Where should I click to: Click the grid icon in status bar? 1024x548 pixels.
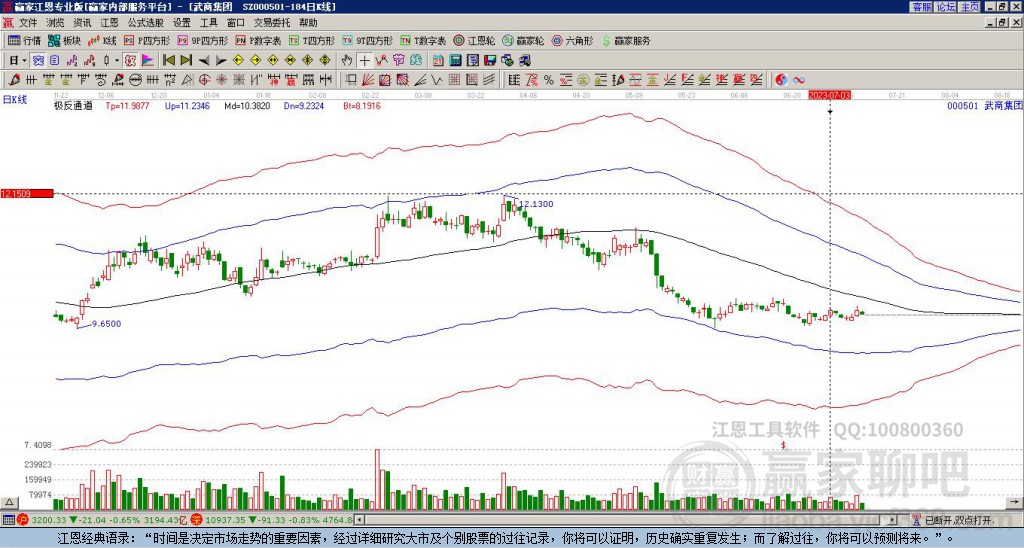(x=8, y=520)
